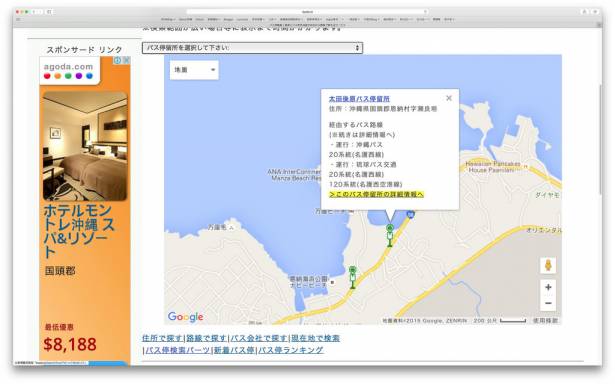Open the map type dropdown
This screenshot has width=615, height=384.
click(194, 70)
